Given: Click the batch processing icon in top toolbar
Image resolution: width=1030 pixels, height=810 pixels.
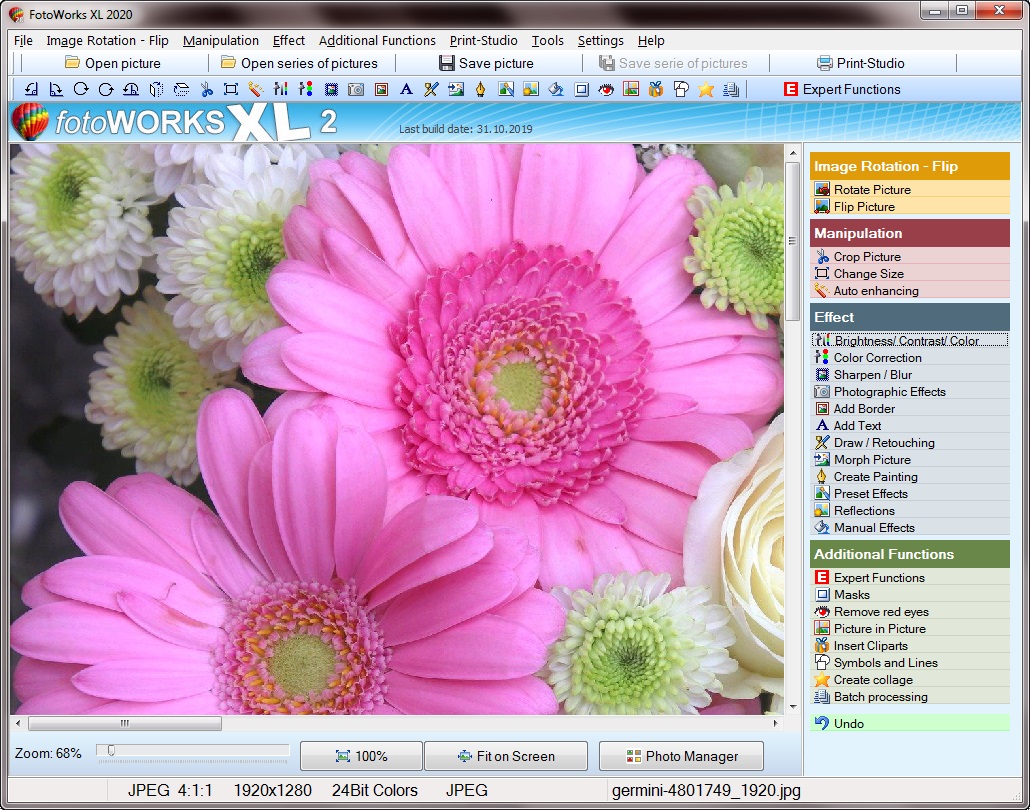Looking at the screenshot, I should 731,89.
